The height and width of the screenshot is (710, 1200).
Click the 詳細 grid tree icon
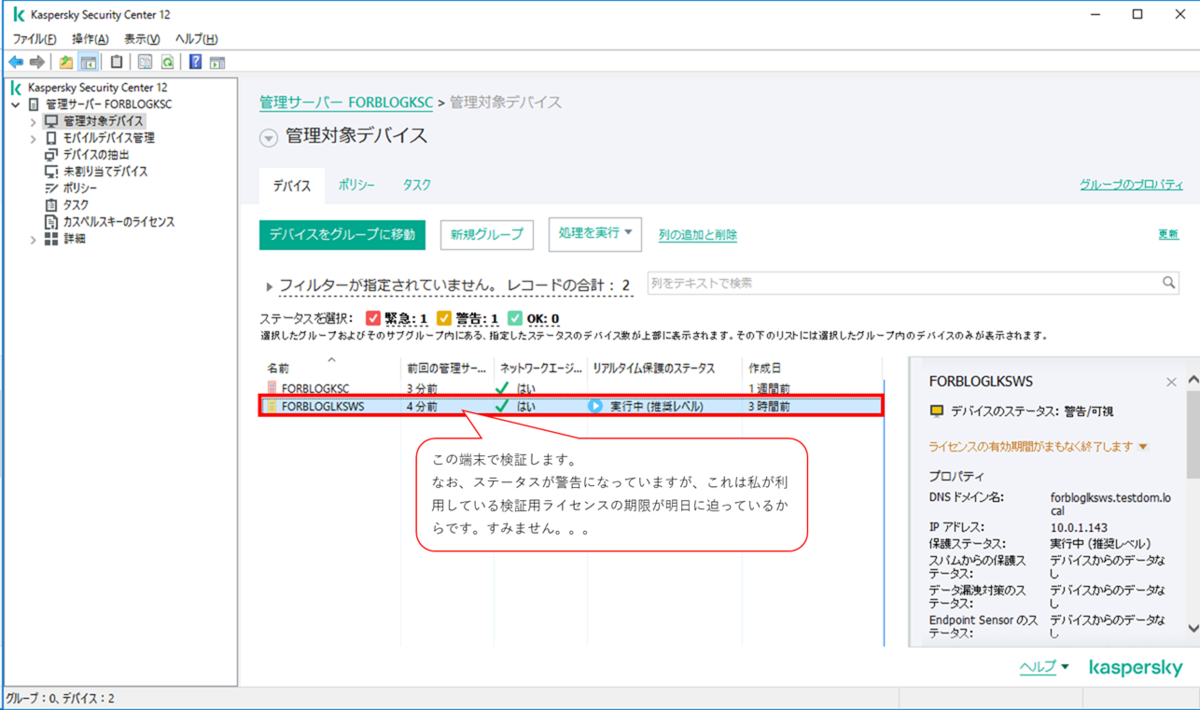[x=52, y=239]
